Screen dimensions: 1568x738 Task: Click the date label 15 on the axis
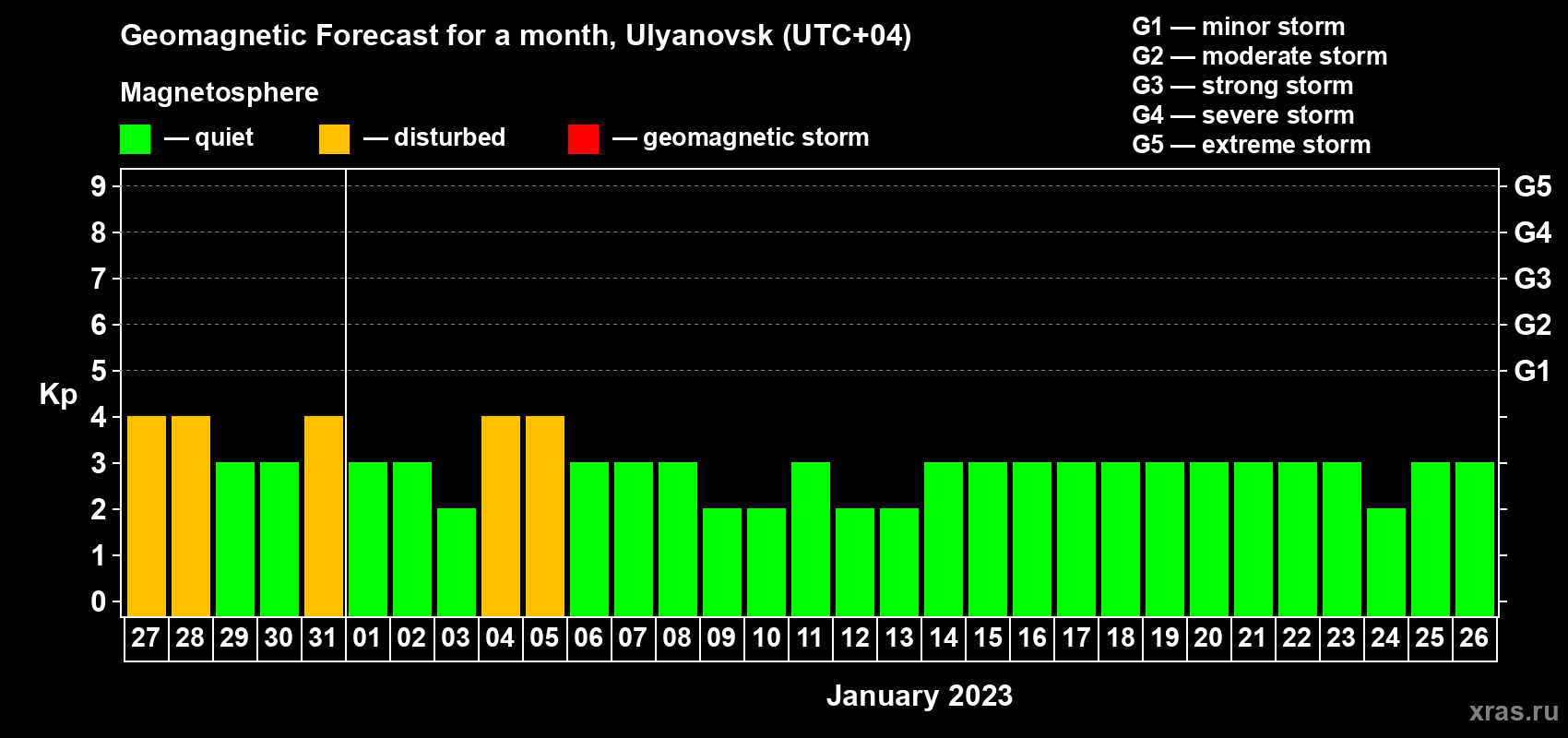[988, 638]
